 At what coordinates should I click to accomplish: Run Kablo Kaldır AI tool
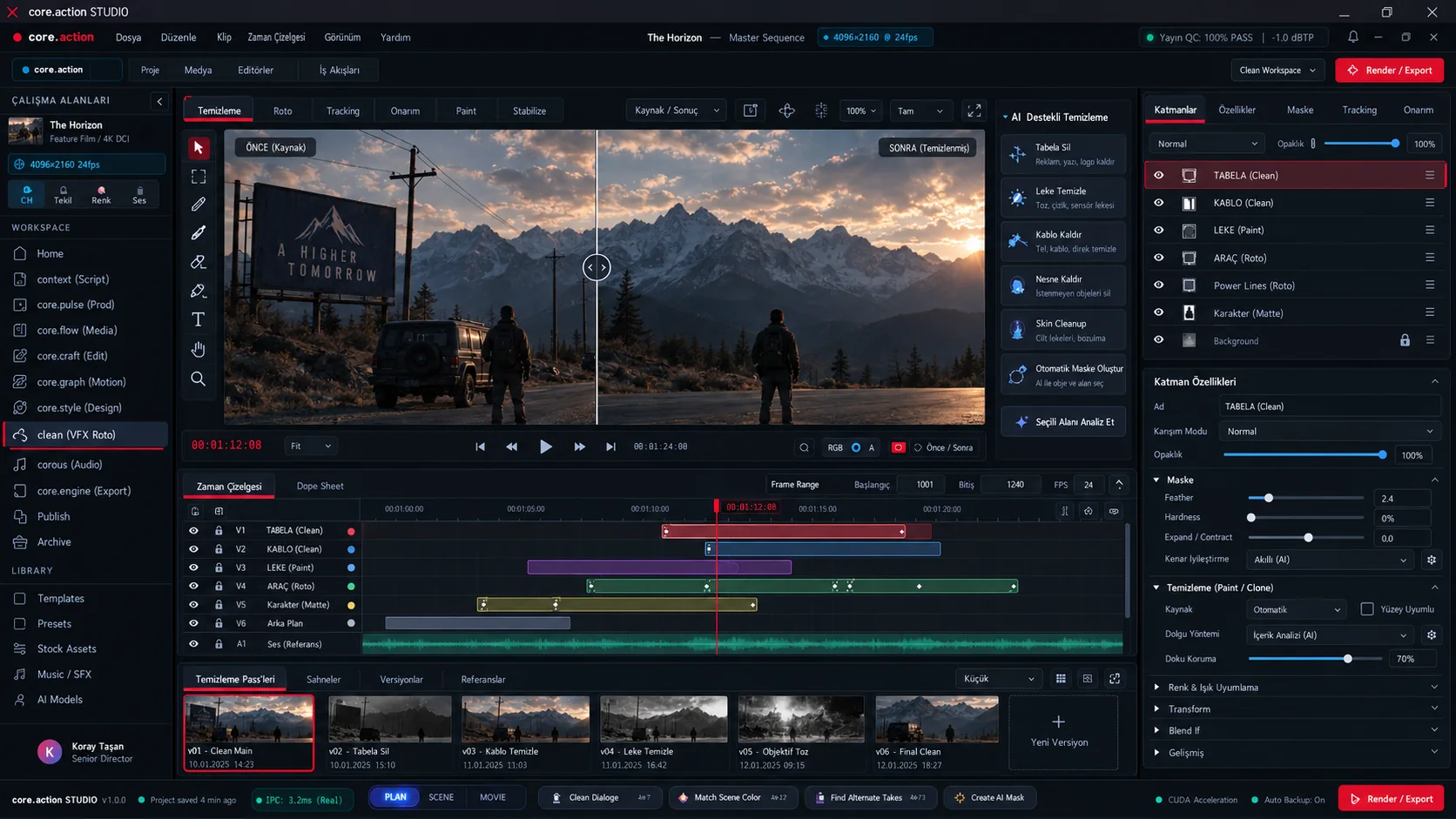pos(1063,241)
